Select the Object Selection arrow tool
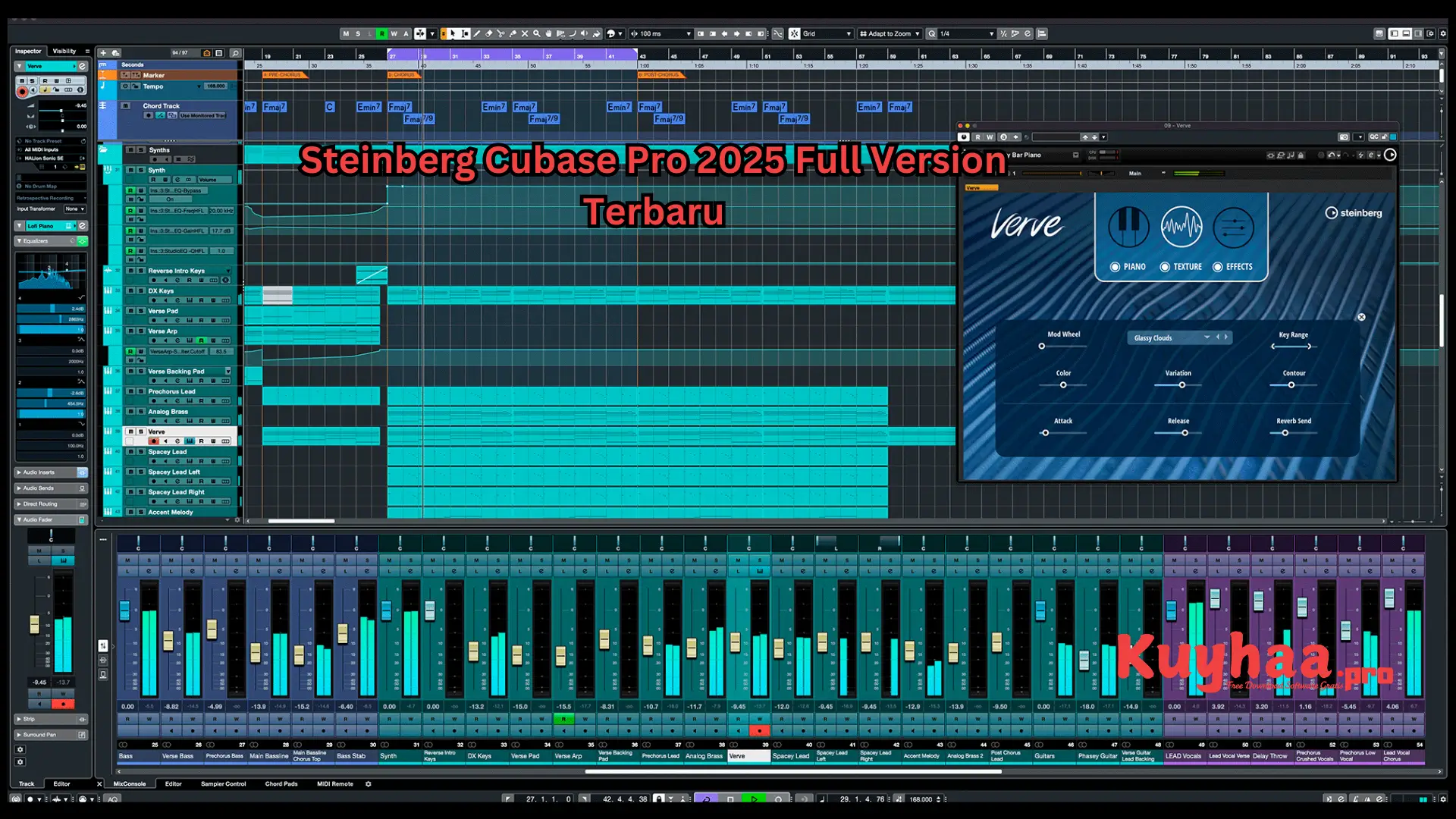 pos(453,33)
